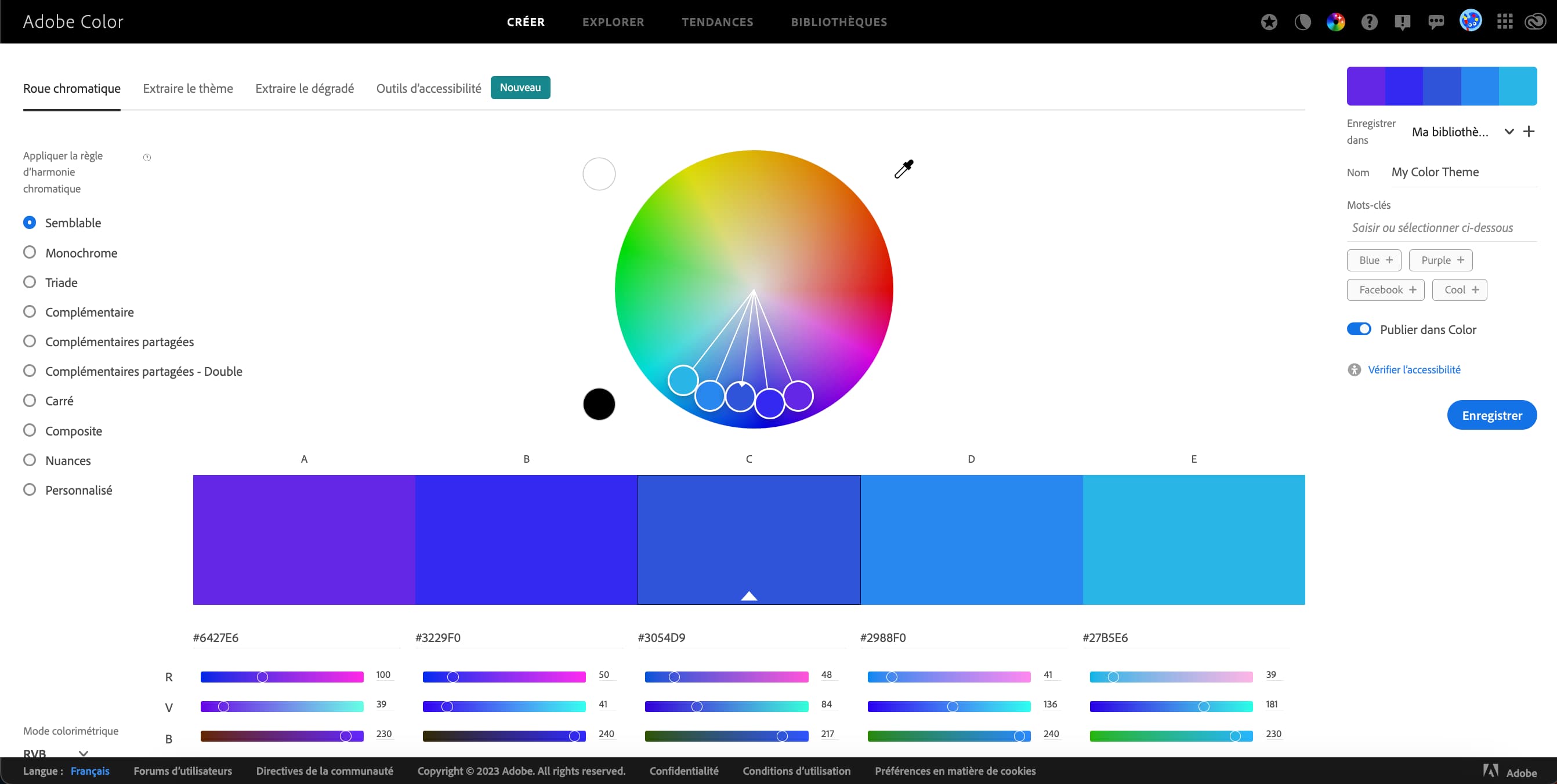Viewport: 1557px width, 784px height.
Task: Change language via the Français link
Action: pos(90,771)
